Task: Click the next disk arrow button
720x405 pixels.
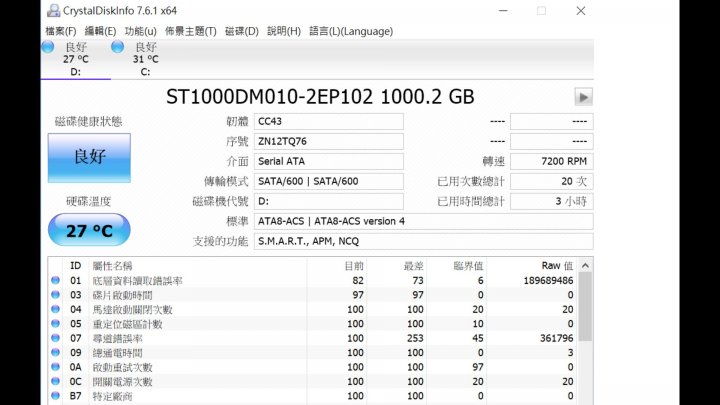Action: point(583,97)
